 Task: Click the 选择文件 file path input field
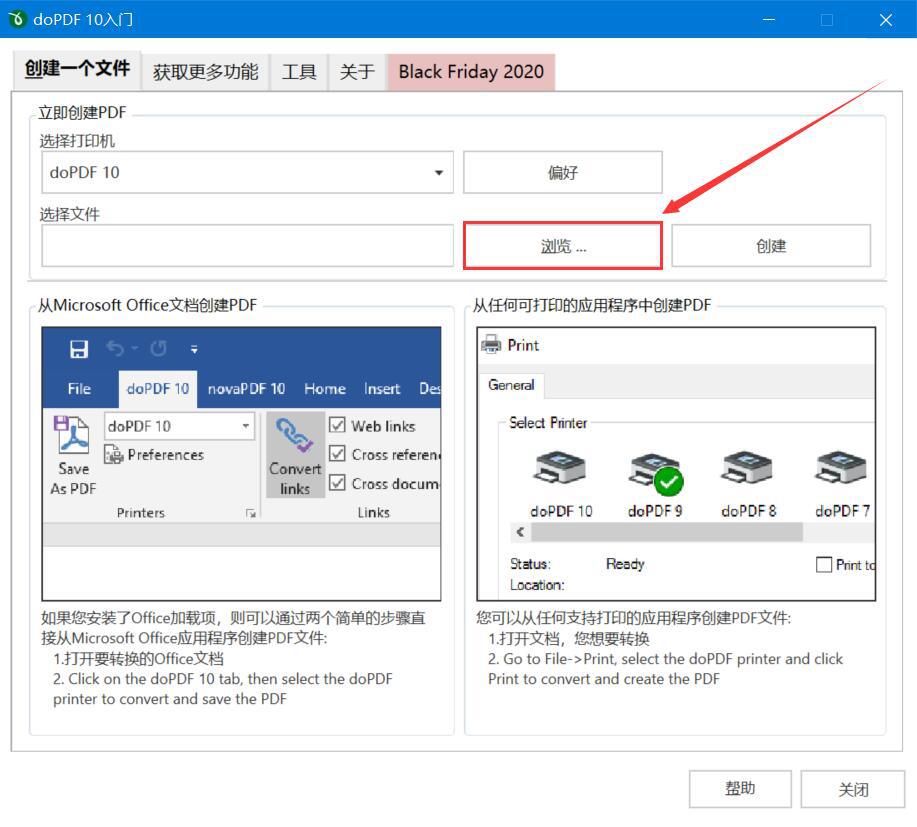point(247,246)
